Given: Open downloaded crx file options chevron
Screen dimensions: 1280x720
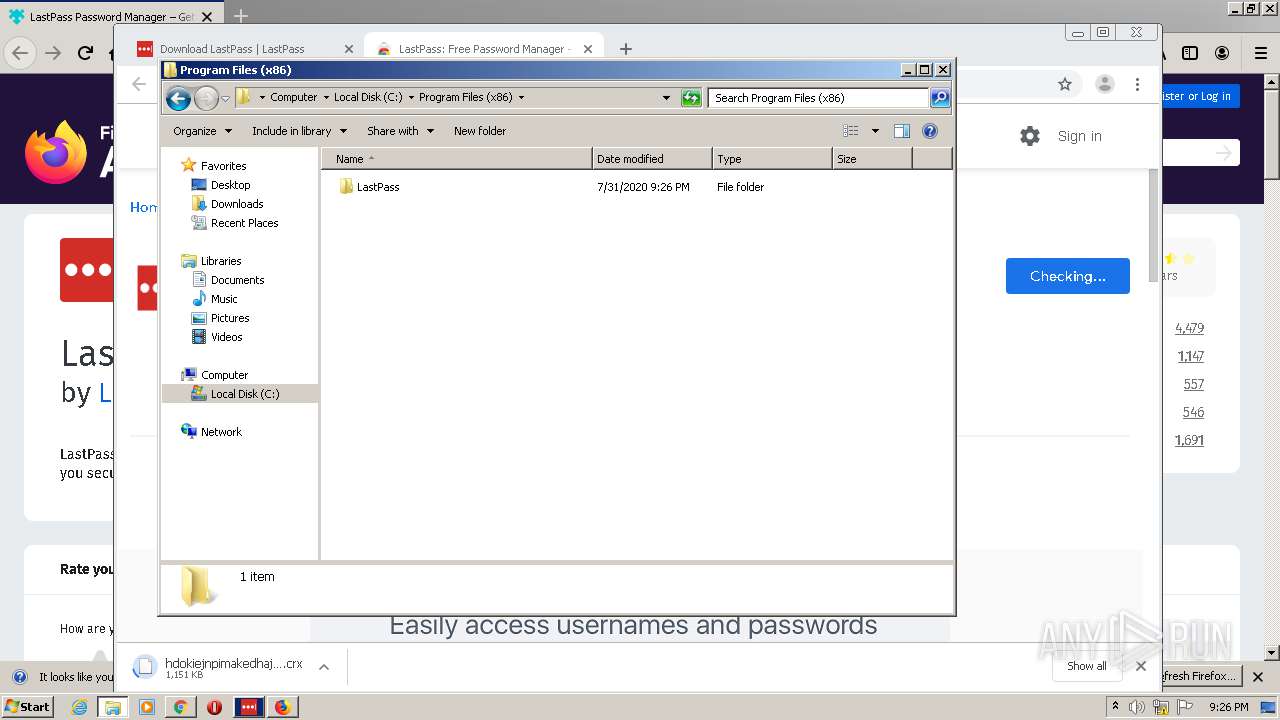Looking at the screenshot, I should coord(323,666).
